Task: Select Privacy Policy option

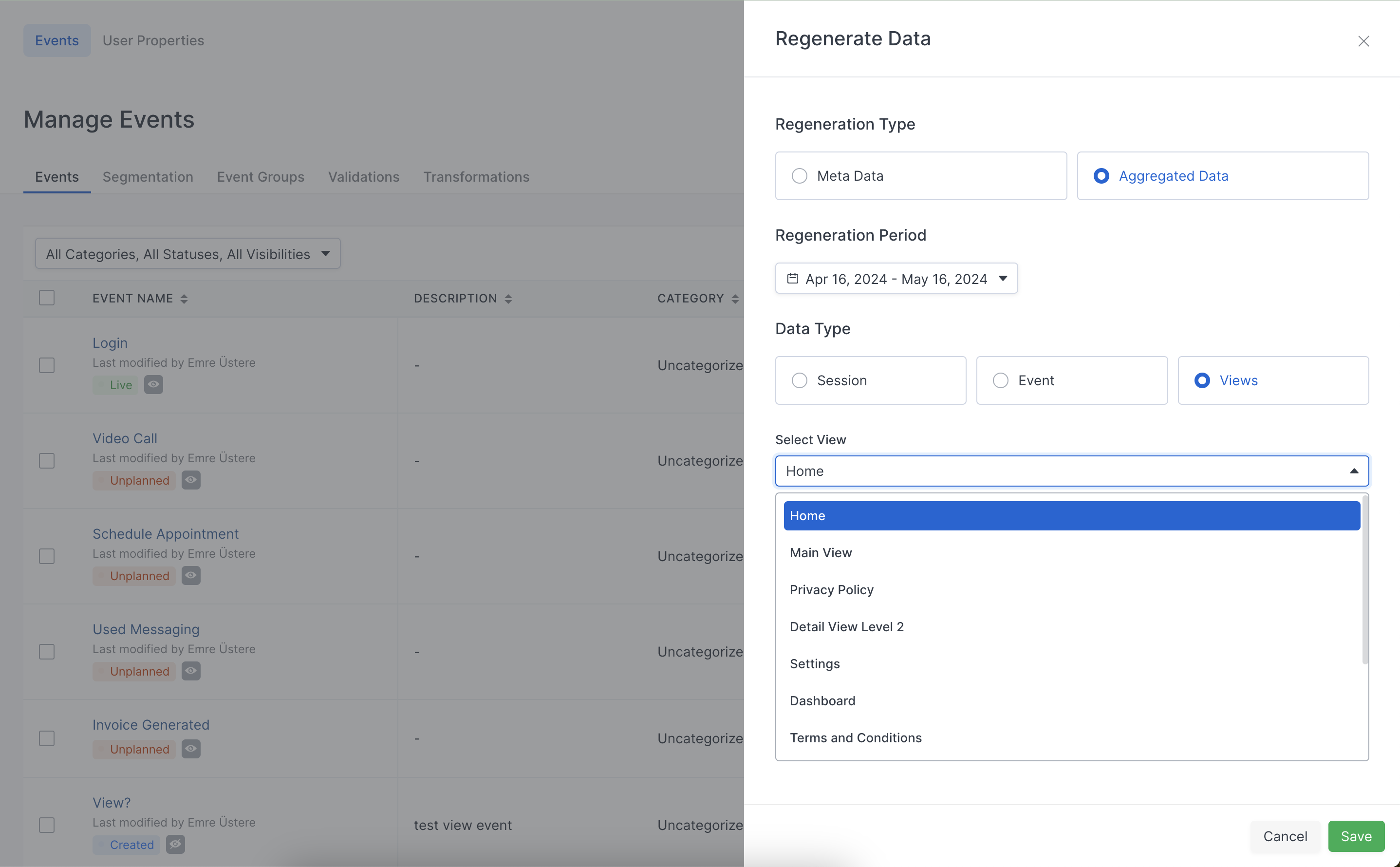Action: (1071, 590)
